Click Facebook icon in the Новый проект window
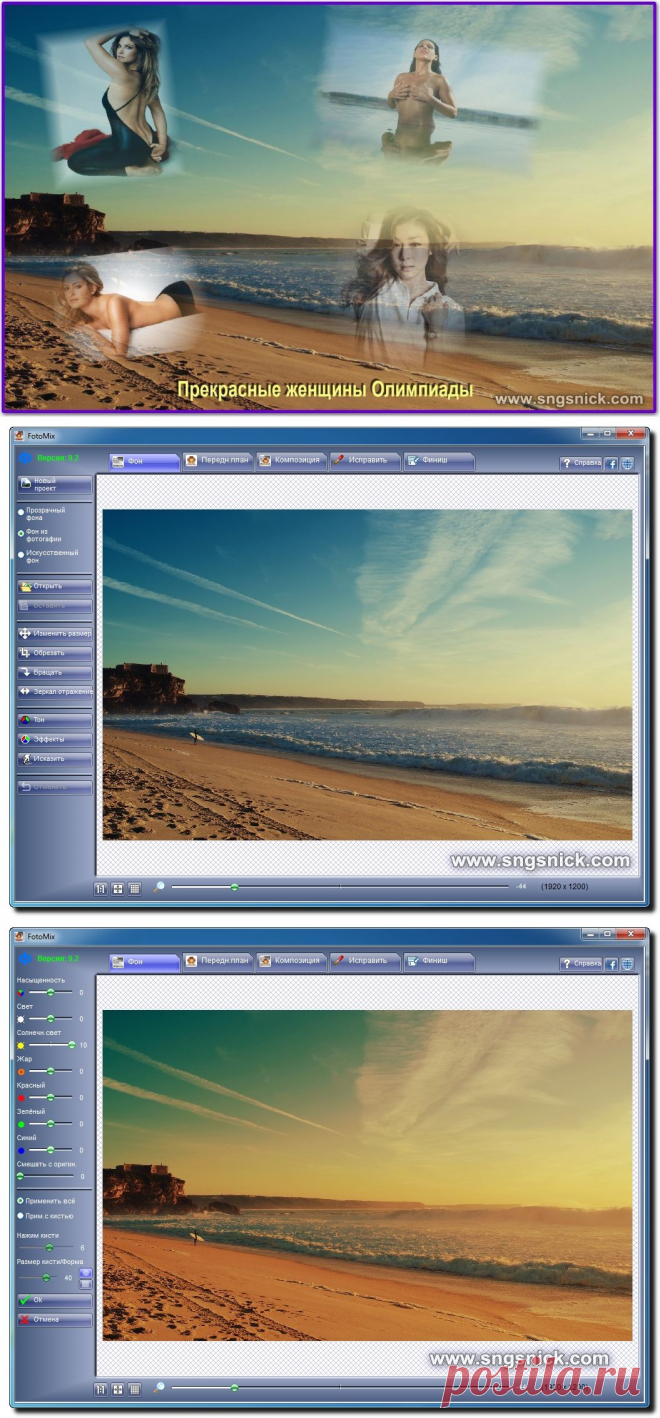The image size is (660, 1418). 612,463
